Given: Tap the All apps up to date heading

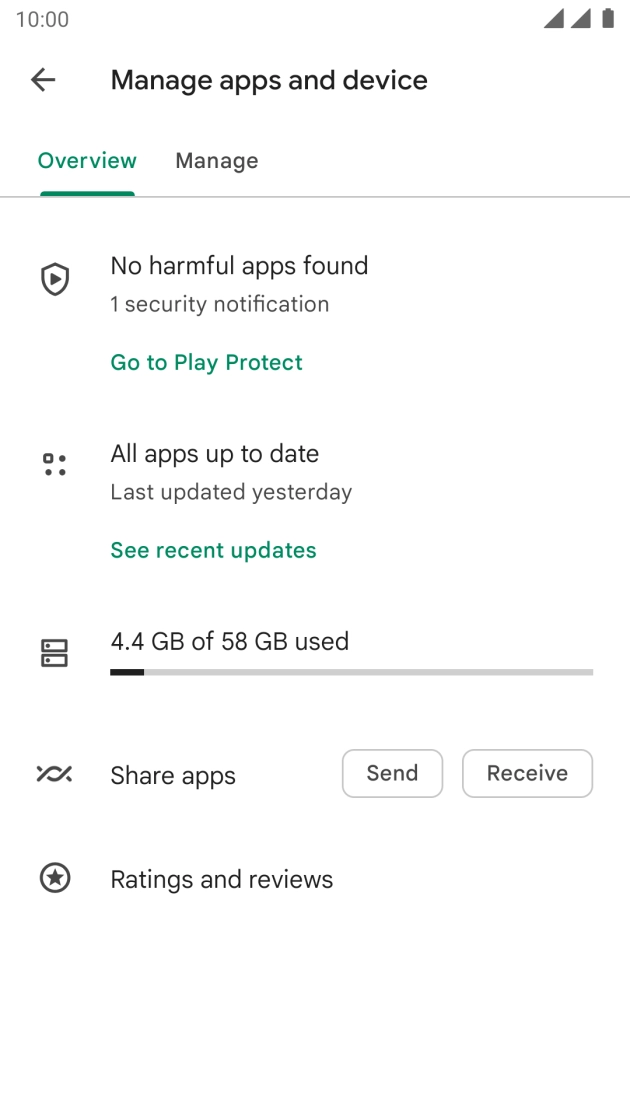Looking at the screenshot, I should pos(214,453).
